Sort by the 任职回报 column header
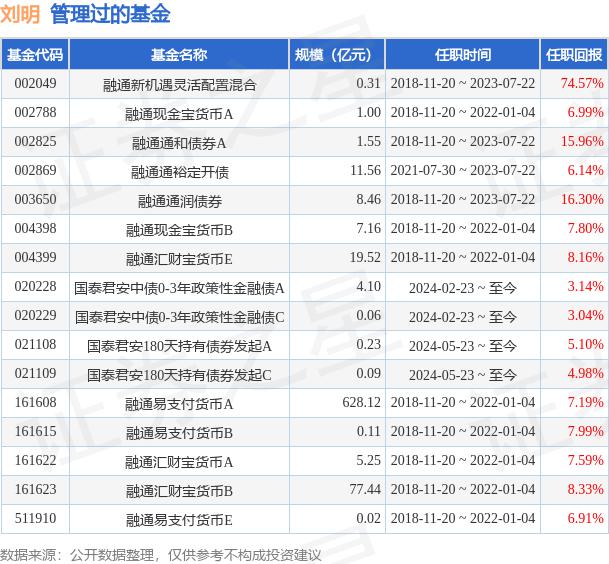 coord(573,54)
